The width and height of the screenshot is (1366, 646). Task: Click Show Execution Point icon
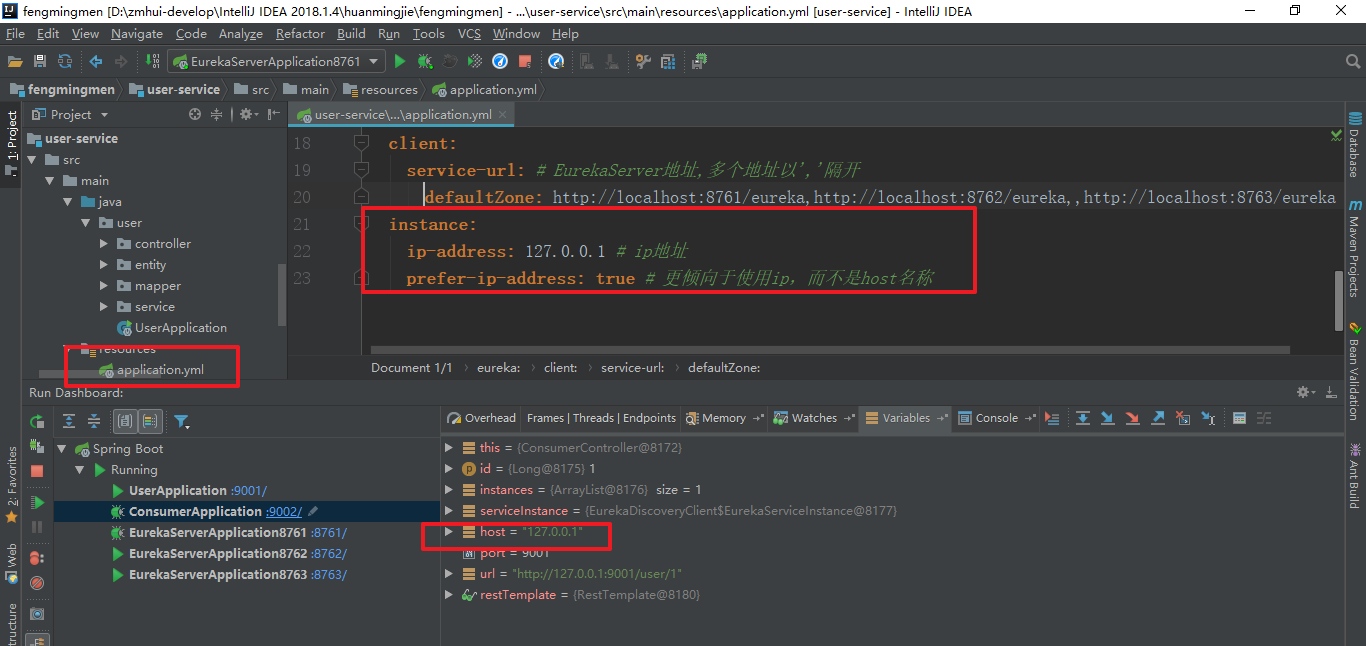(x=1052, y=418)
